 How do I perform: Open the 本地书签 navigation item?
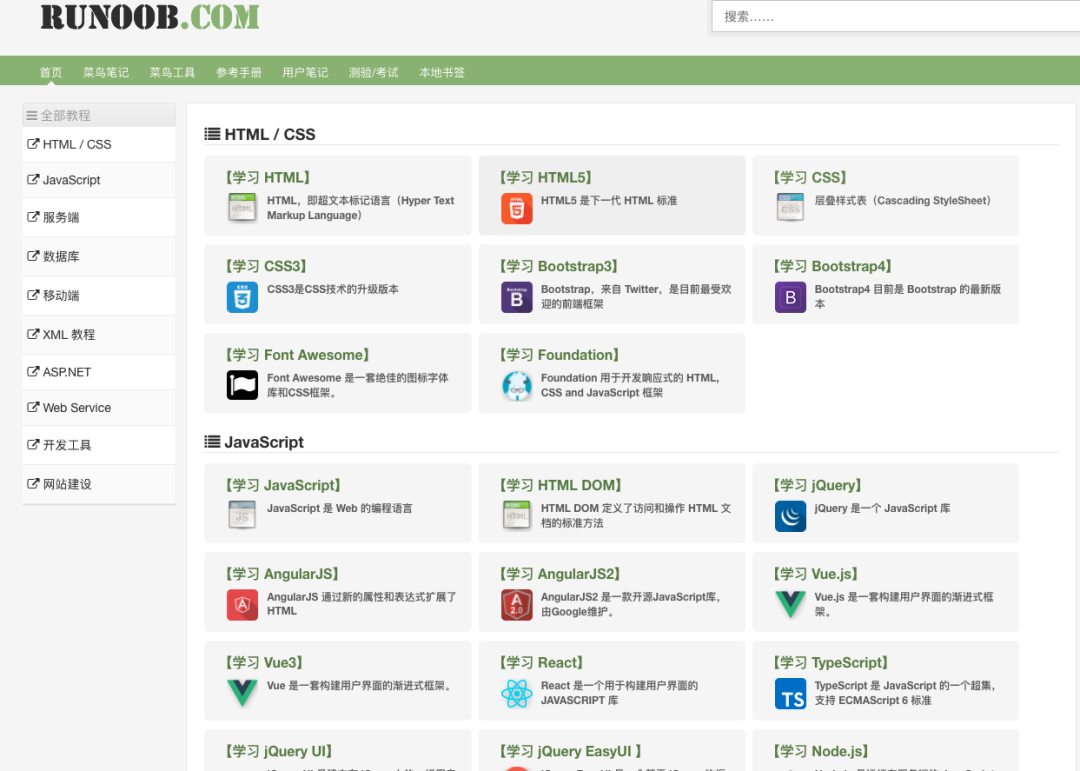pos(442,72)
